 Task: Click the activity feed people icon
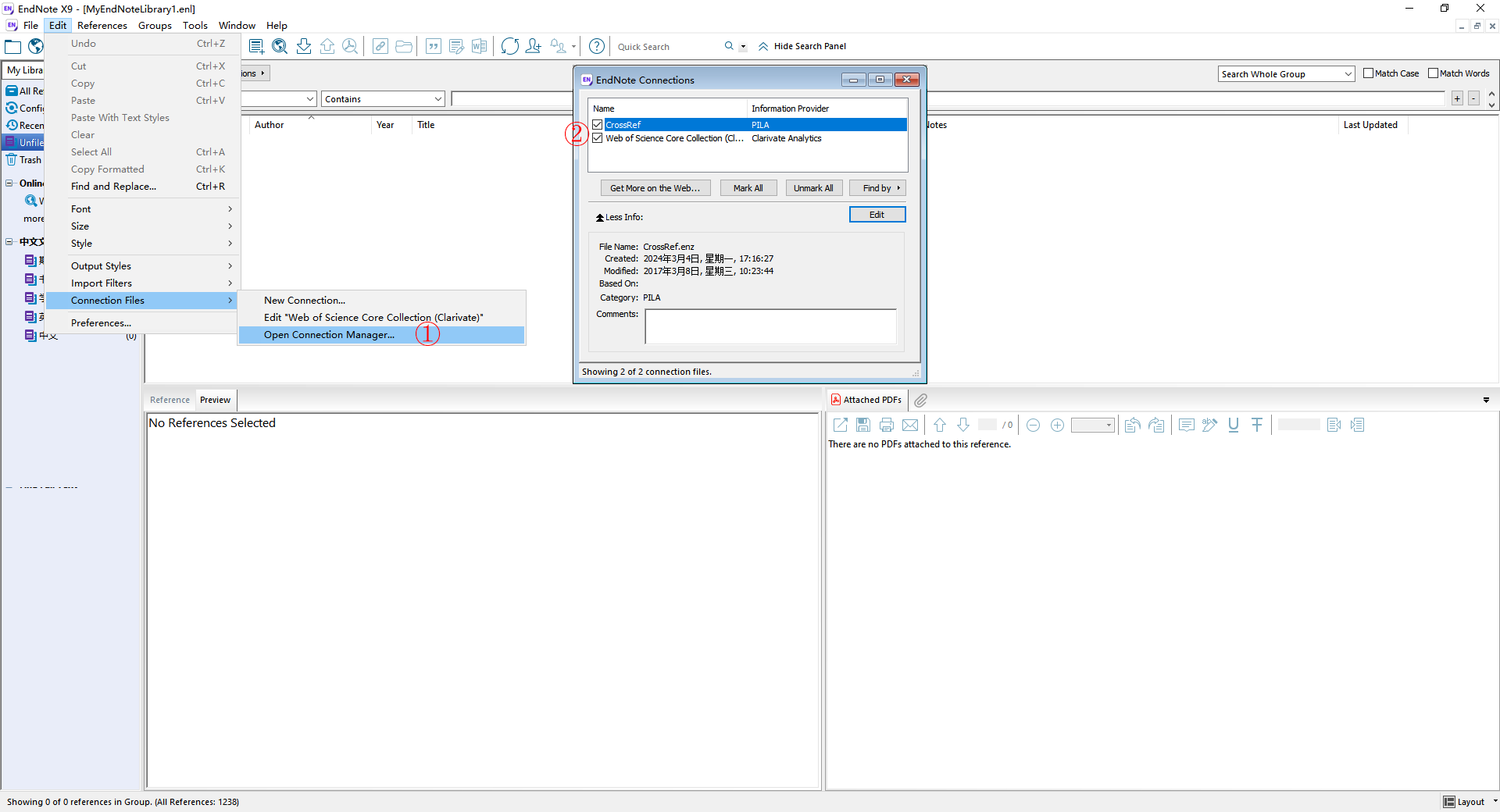[x=558, y=46]
